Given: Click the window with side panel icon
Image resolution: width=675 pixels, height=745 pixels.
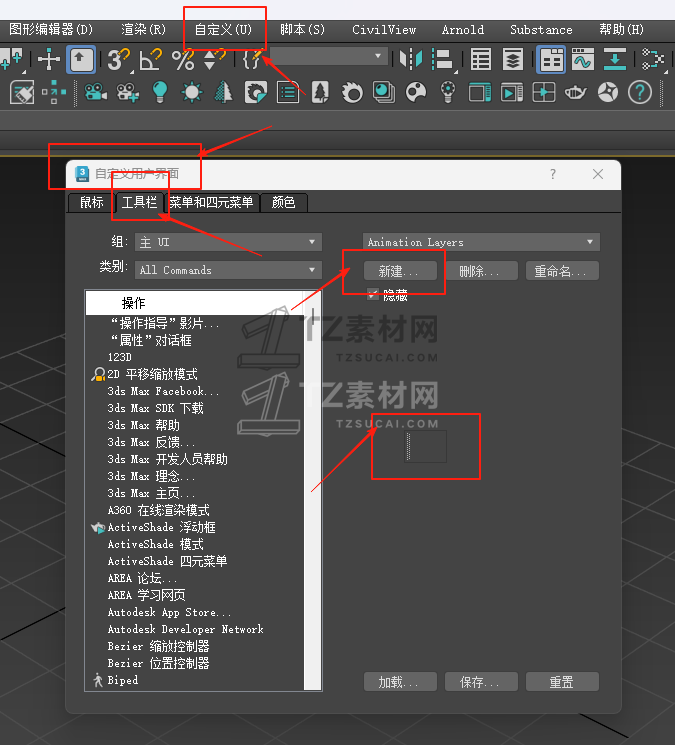Looking at the screenshot, I should (x=480, y=92).
